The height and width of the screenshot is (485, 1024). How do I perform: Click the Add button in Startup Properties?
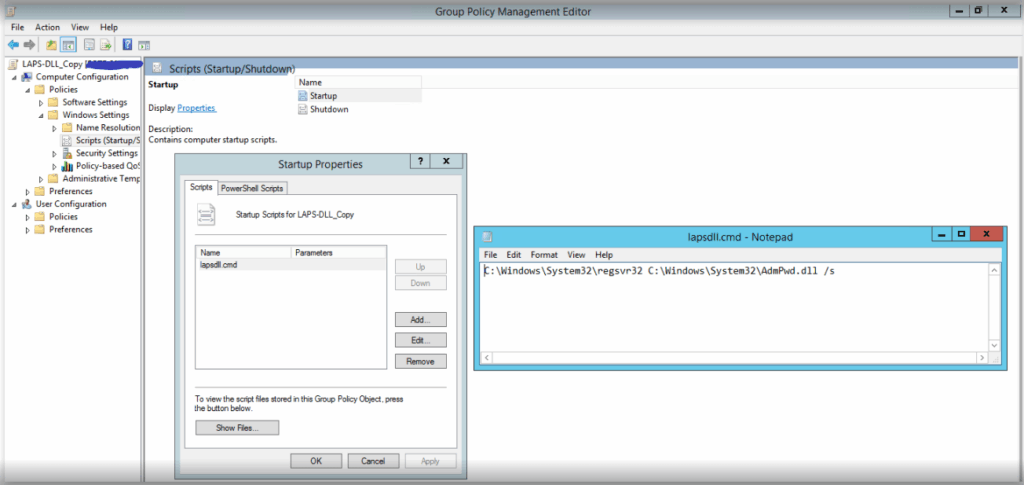420,320
